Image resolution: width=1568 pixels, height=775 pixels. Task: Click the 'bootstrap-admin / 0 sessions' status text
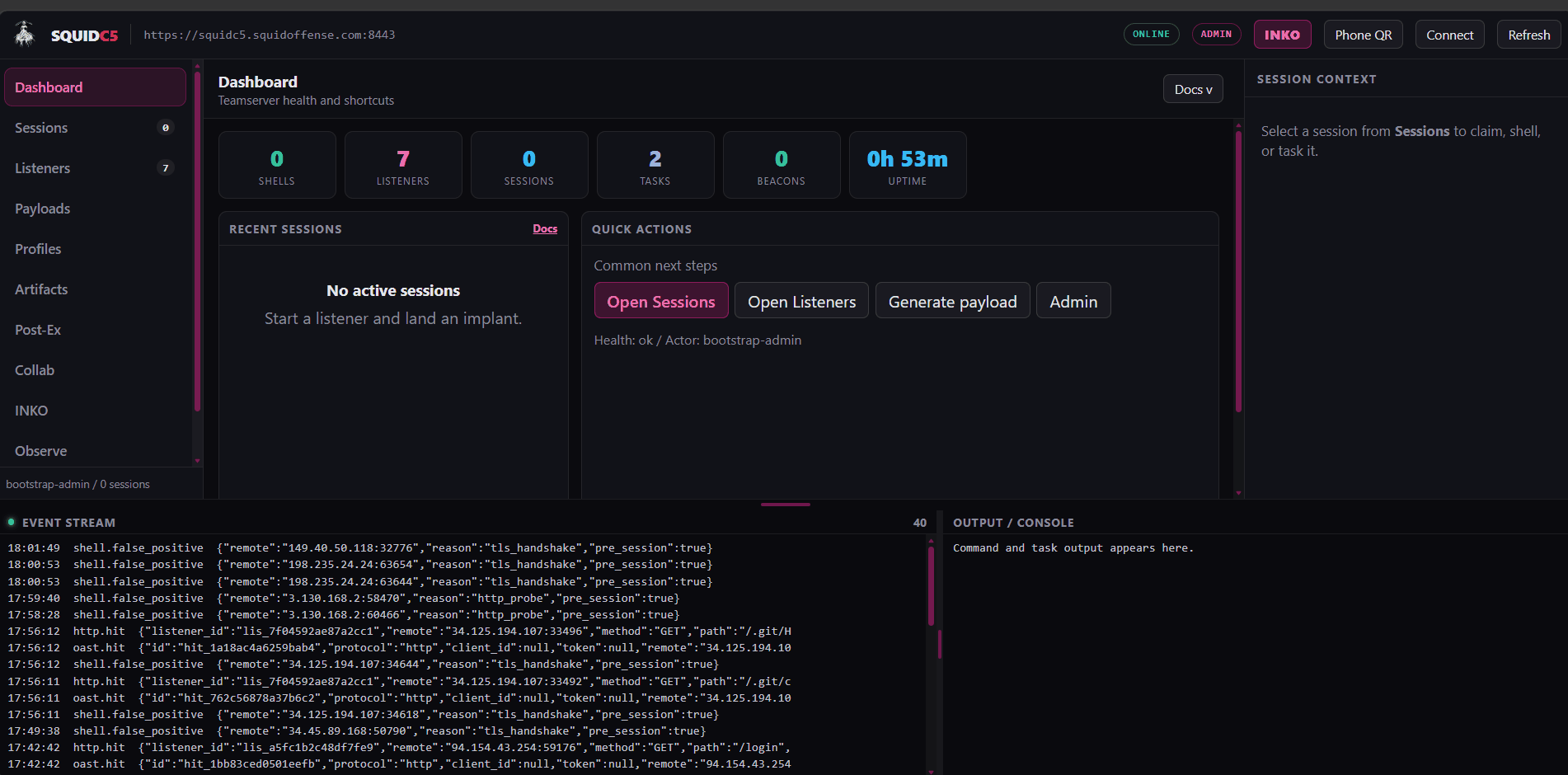tap(78, 484)
